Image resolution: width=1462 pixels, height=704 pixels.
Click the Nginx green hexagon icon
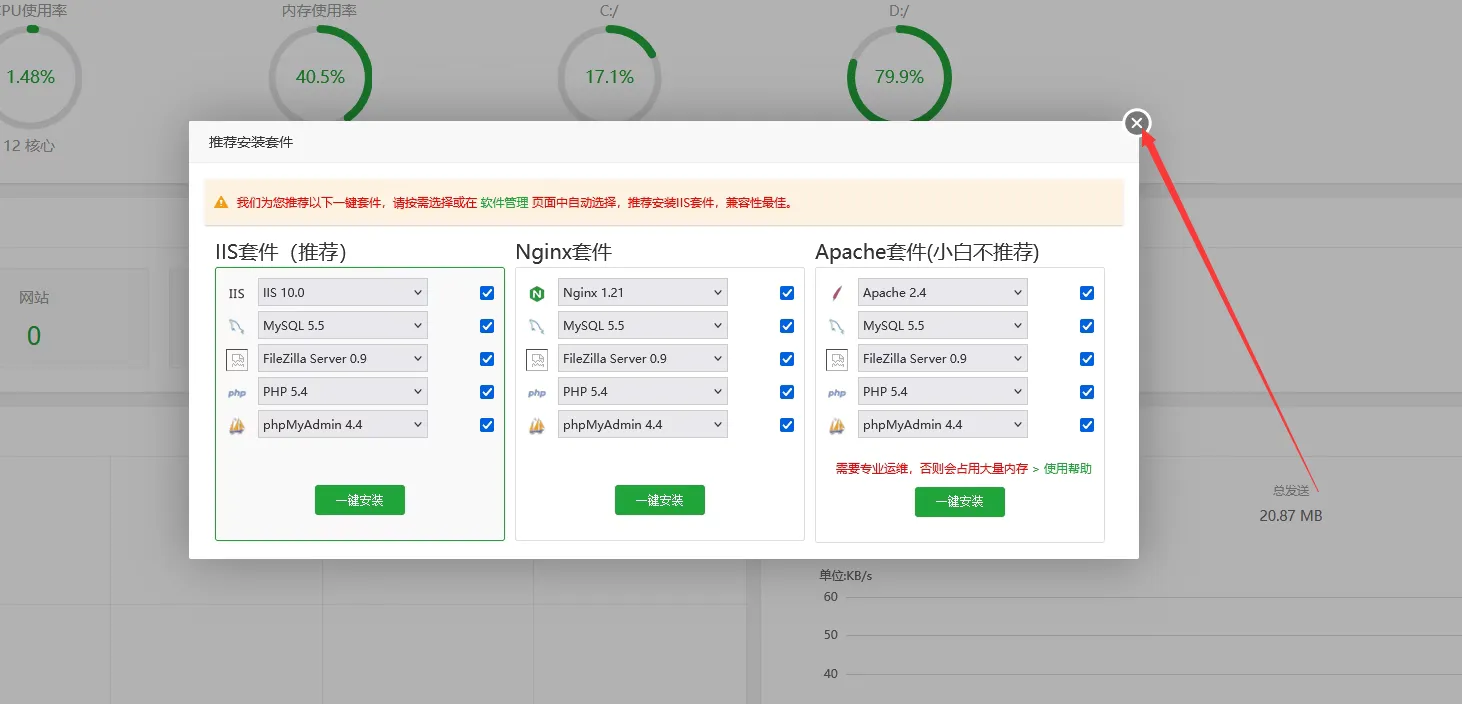click(x=537, y=294)
